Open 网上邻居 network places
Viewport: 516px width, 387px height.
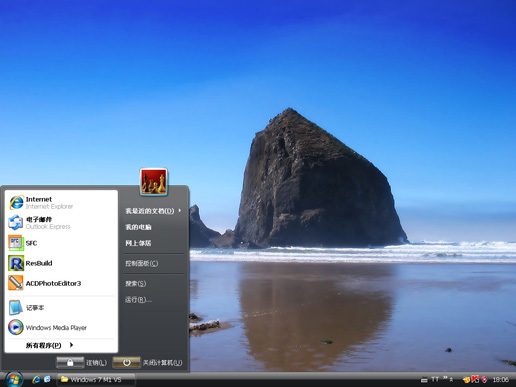(x=154, y=243)
